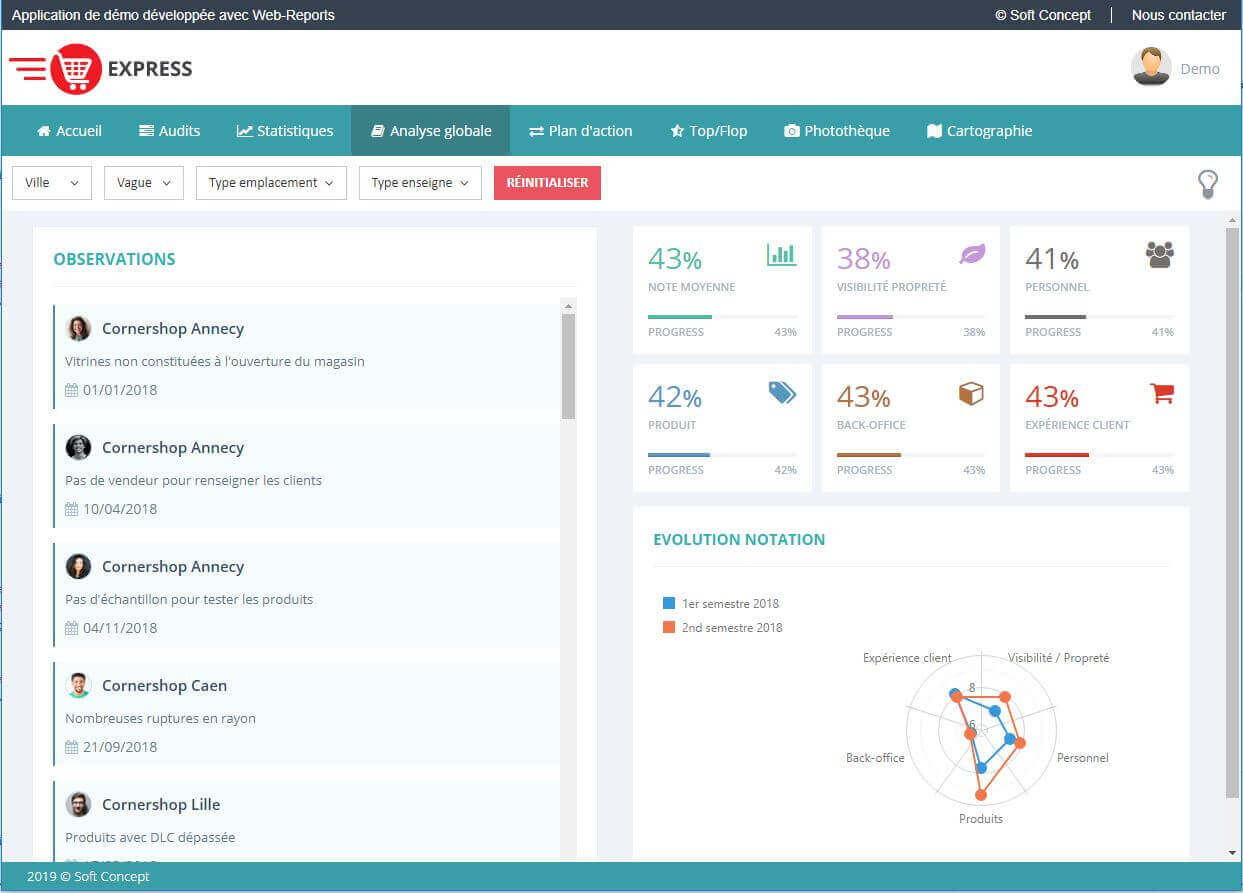Click the © Soft Concept header link

coord(1043,15)
